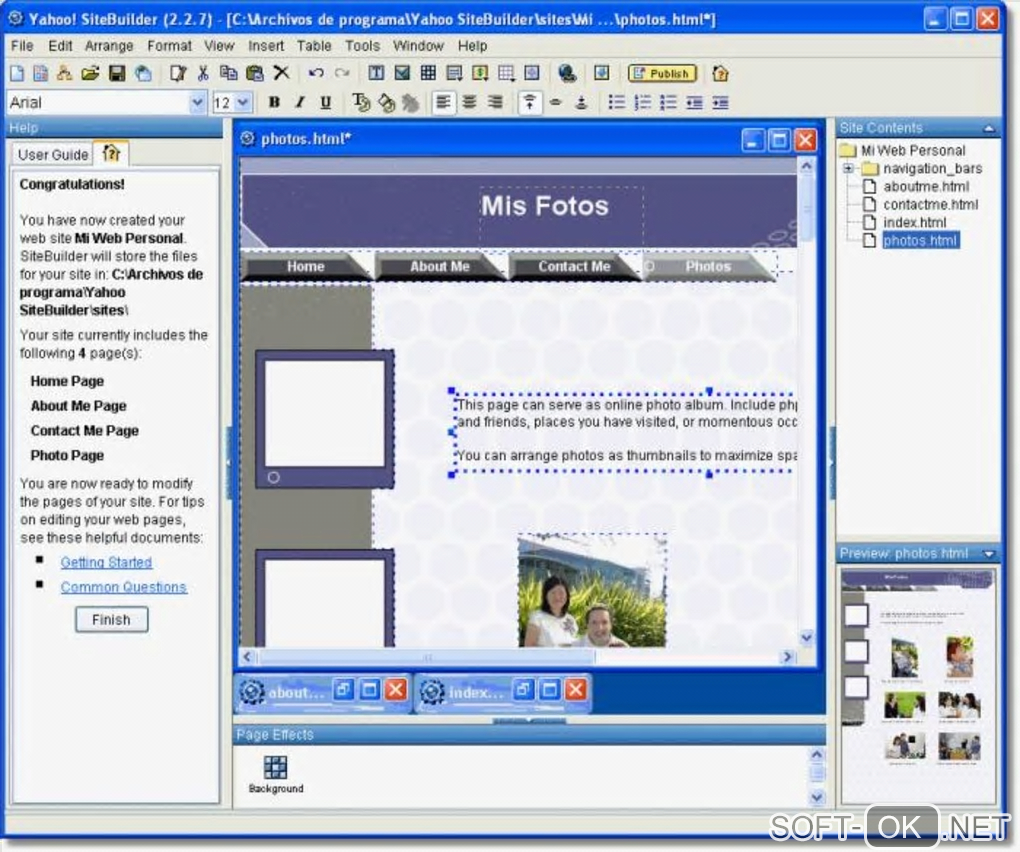Open the Getting Started link
The width and height of the screenshot is (1020, 852).
coord(106,562)
